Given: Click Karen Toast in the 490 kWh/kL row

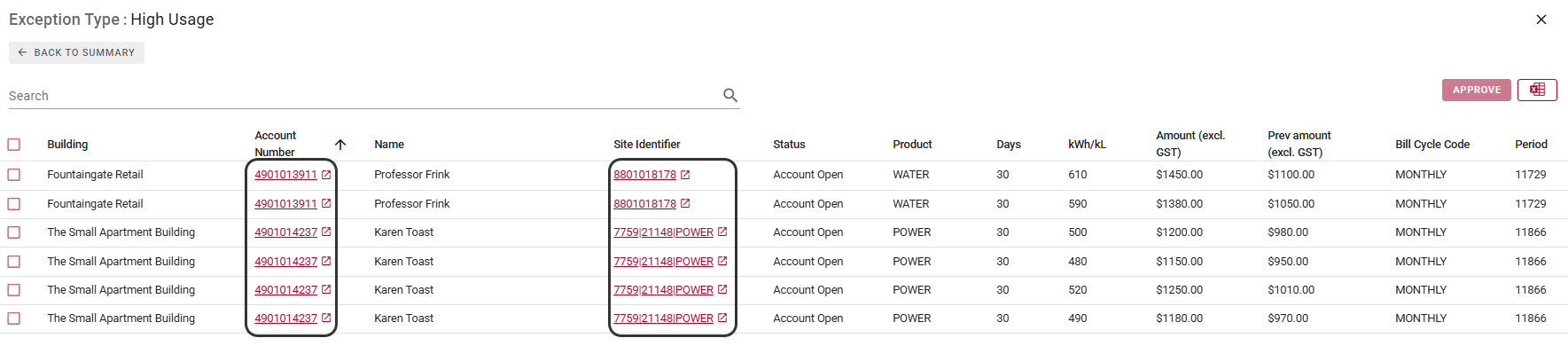Looking at the screenshot, I should tap(404, 318).
